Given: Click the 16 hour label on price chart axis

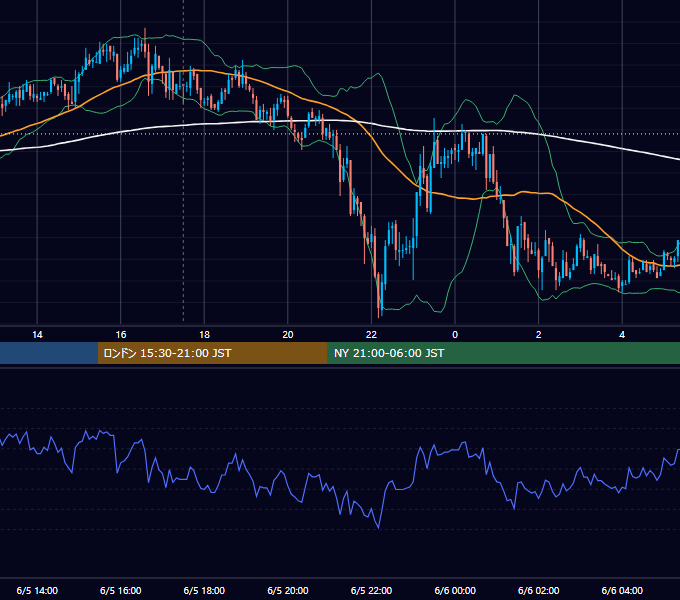Looking at the screenshot, I should click(x=121, y=335).
